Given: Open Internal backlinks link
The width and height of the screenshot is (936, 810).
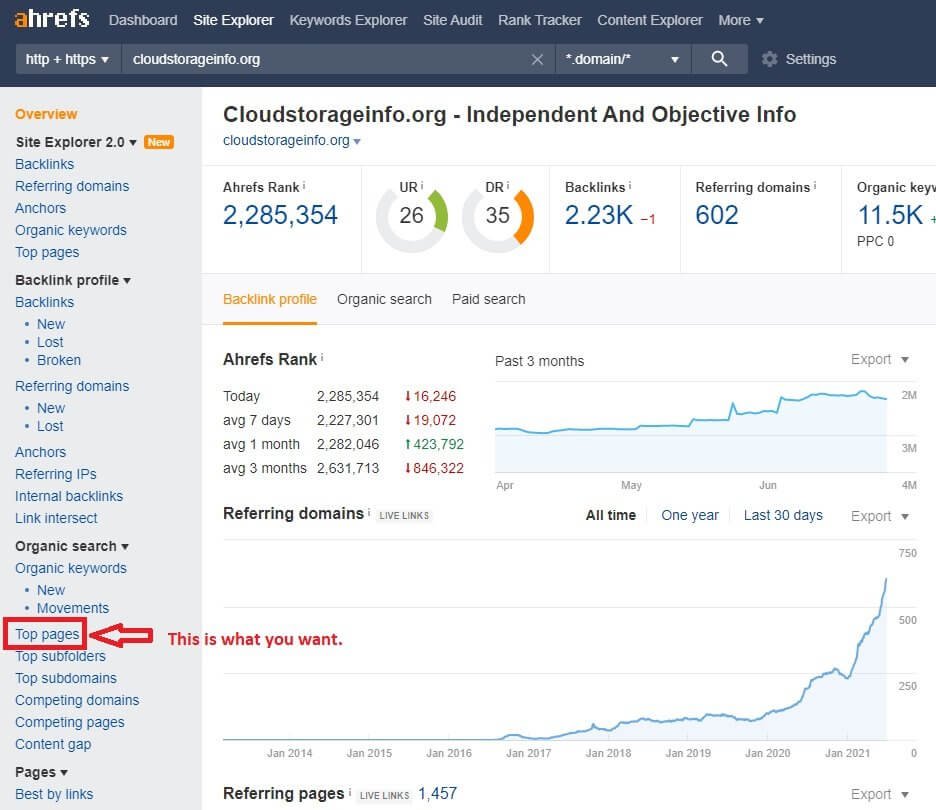Looking at the screenshot, I should point(69,496).
